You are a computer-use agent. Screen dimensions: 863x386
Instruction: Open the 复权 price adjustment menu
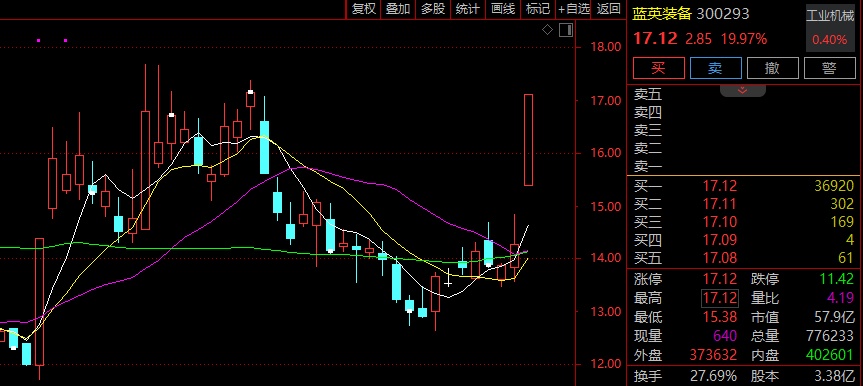click(x=364, y=9)
